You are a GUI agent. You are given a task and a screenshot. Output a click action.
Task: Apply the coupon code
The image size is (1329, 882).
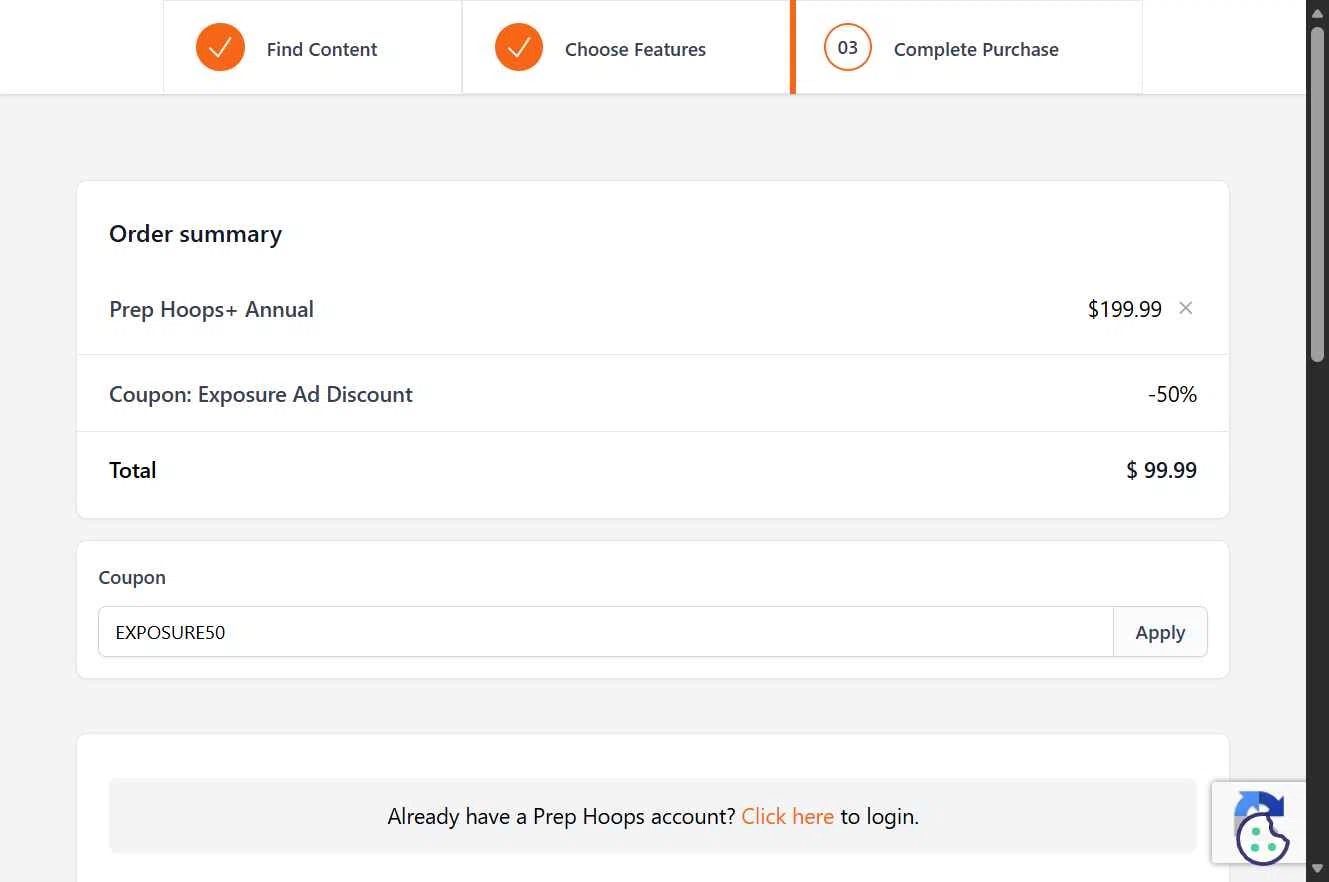click(1160, 632)
